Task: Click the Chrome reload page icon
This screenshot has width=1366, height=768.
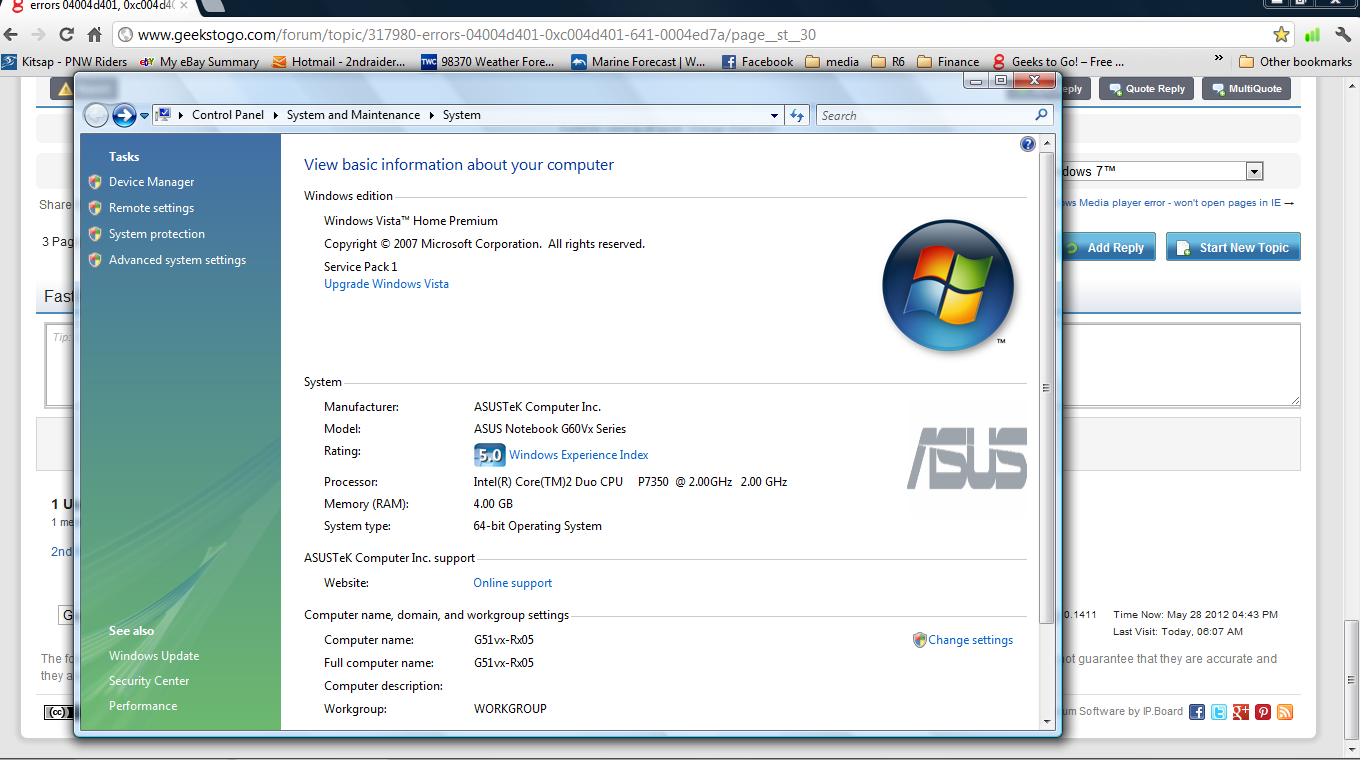Action: point(66,34)
